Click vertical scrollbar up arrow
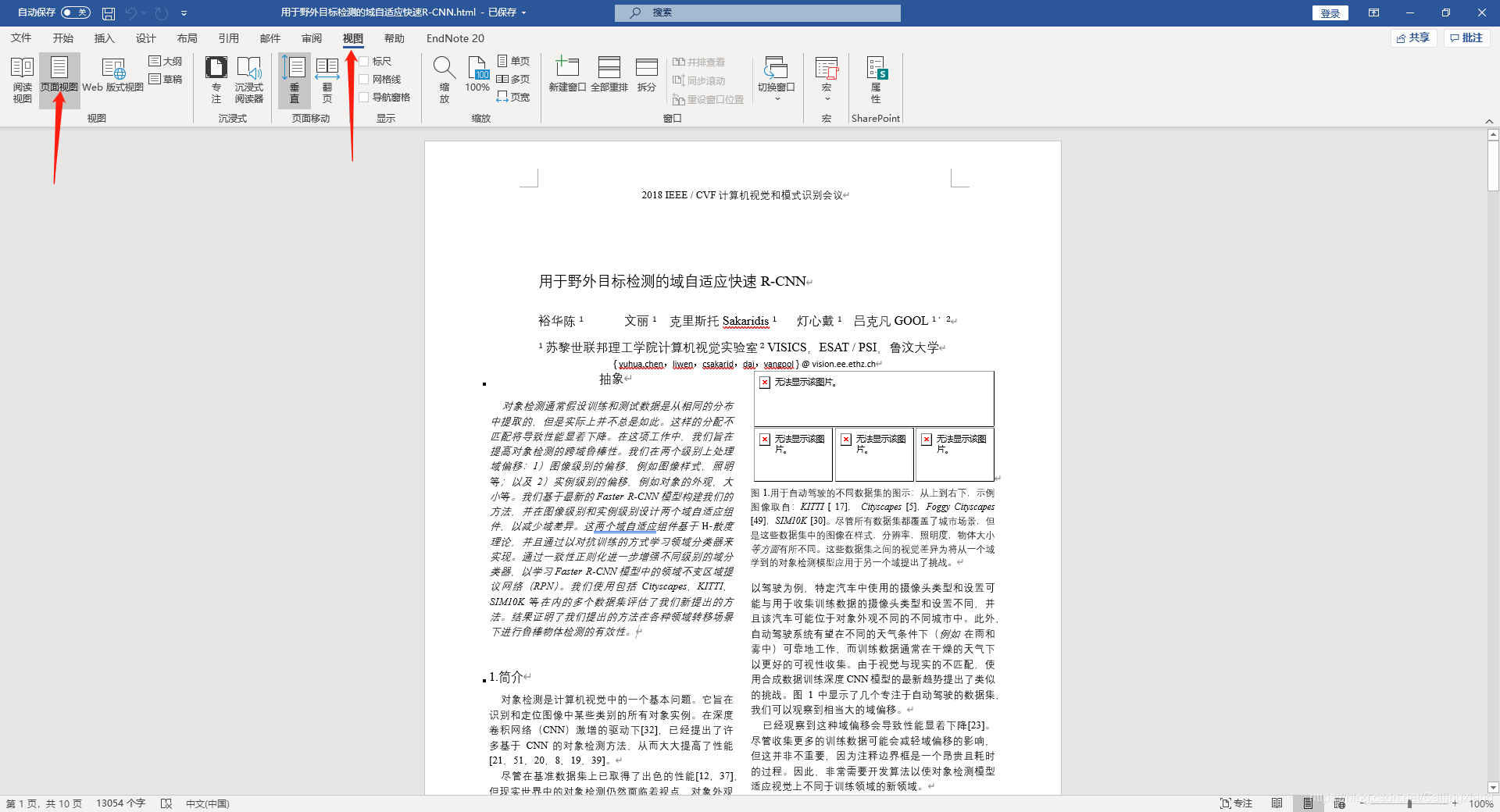Image resolution: width=1500 pixels, height=812 pixels. (x=1493, y=135)
